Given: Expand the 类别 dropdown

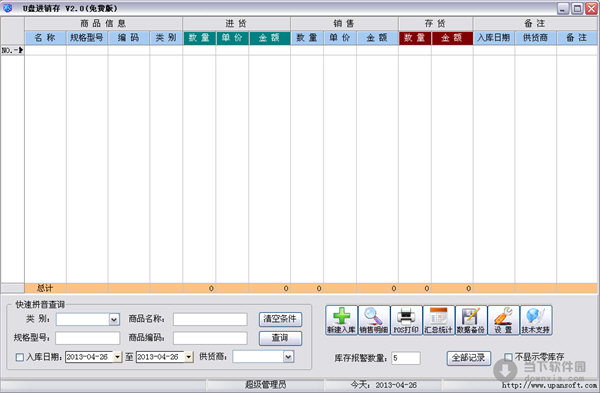Looking at the screenshot, I should (114, 319).
